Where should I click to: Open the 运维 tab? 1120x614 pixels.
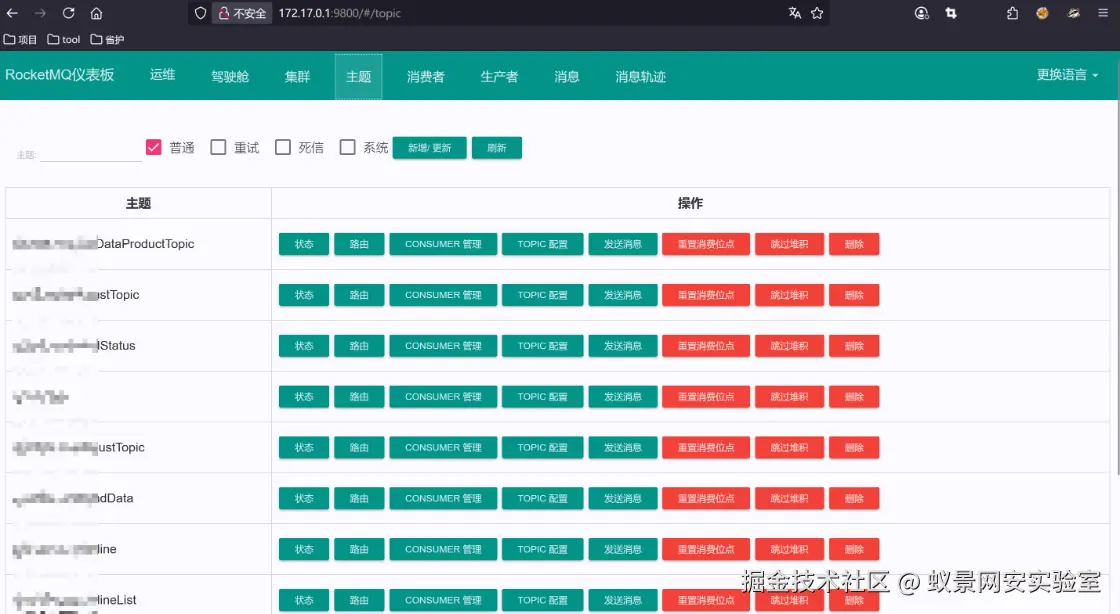point(162,75)
